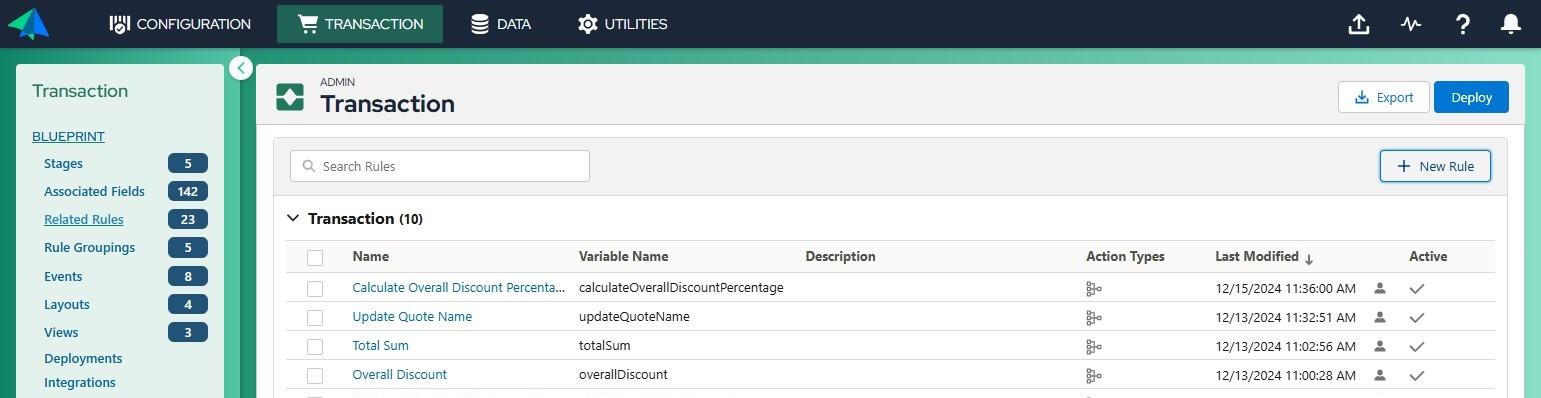Toggle the select-all header checkbox

[x=315, y=257]
